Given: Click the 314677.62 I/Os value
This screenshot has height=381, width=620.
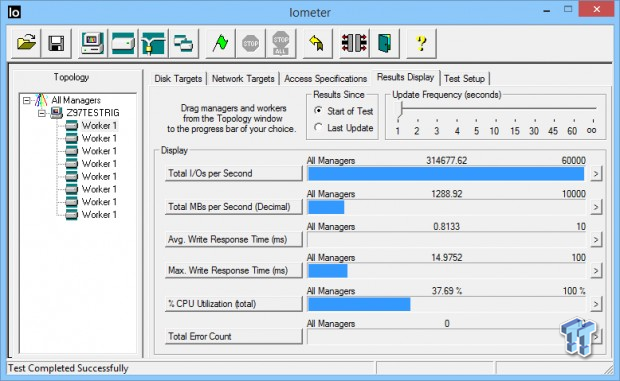Looking at the screenshot, I should pos(446,161).
